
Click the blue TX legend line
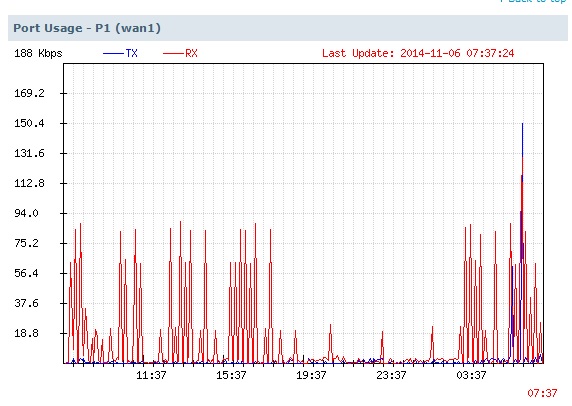click(x=113, y=54)
